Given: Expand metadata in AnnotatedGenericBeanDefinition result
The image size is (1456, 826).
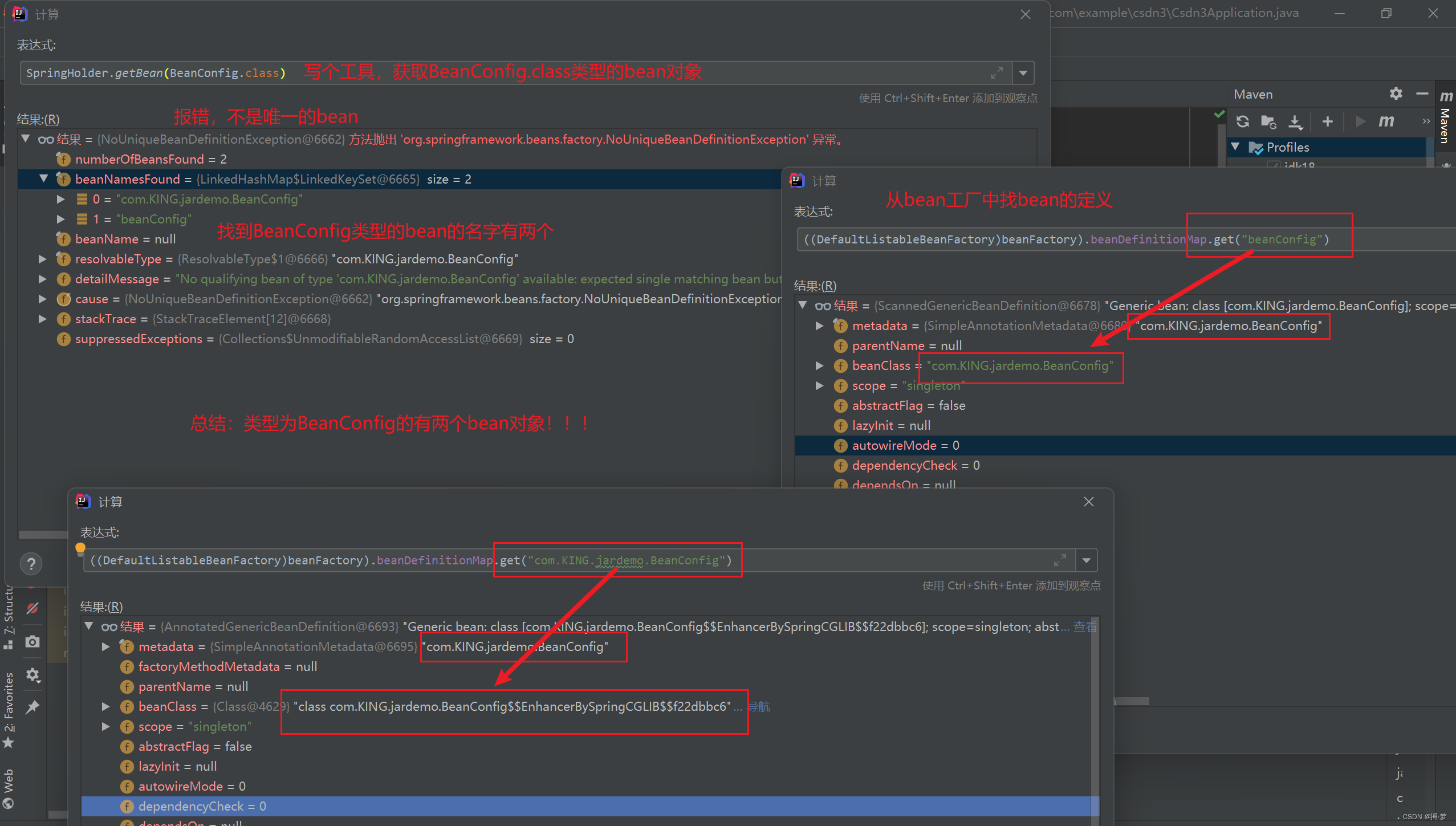Looking at the screenshot, I should (106, 646).
